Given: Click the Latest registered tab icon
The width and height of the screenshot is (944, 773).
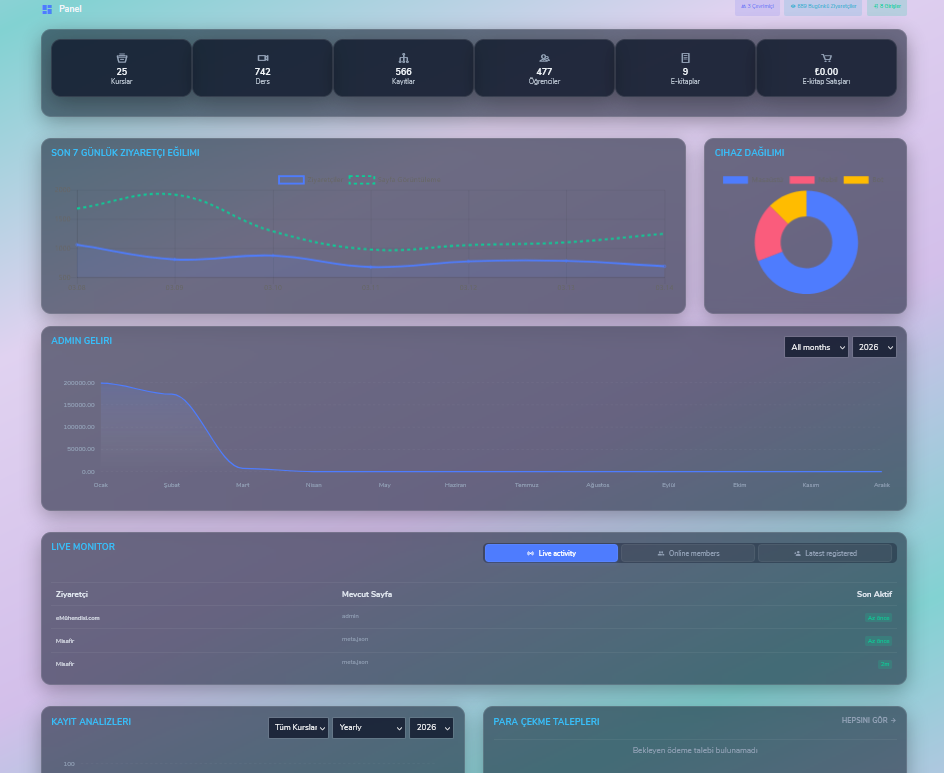Looking at the screenshot, I should [x=797, y=553].
